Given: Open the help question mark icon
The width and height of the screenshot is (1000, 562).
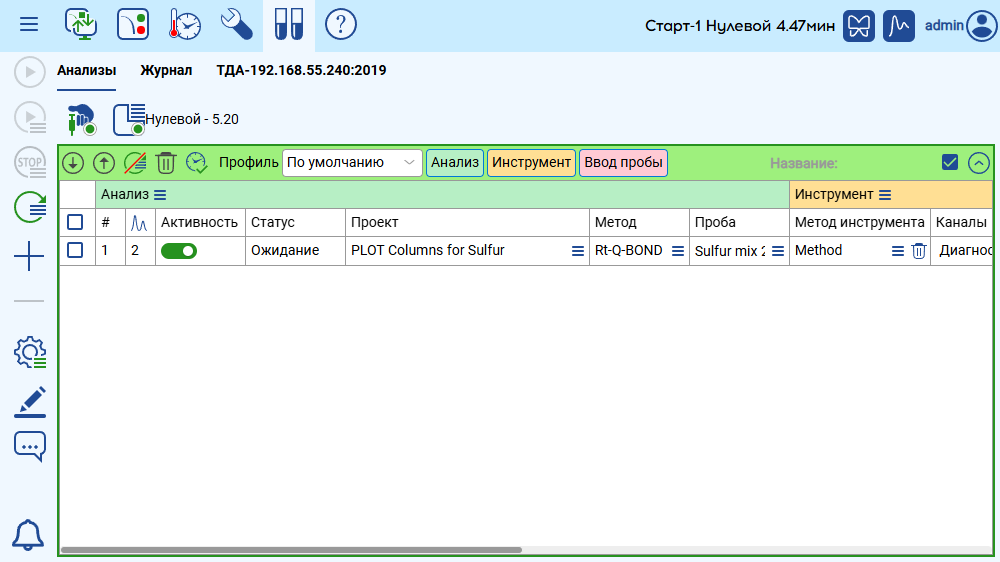Looking at the screenshot, I should point(341,24).
